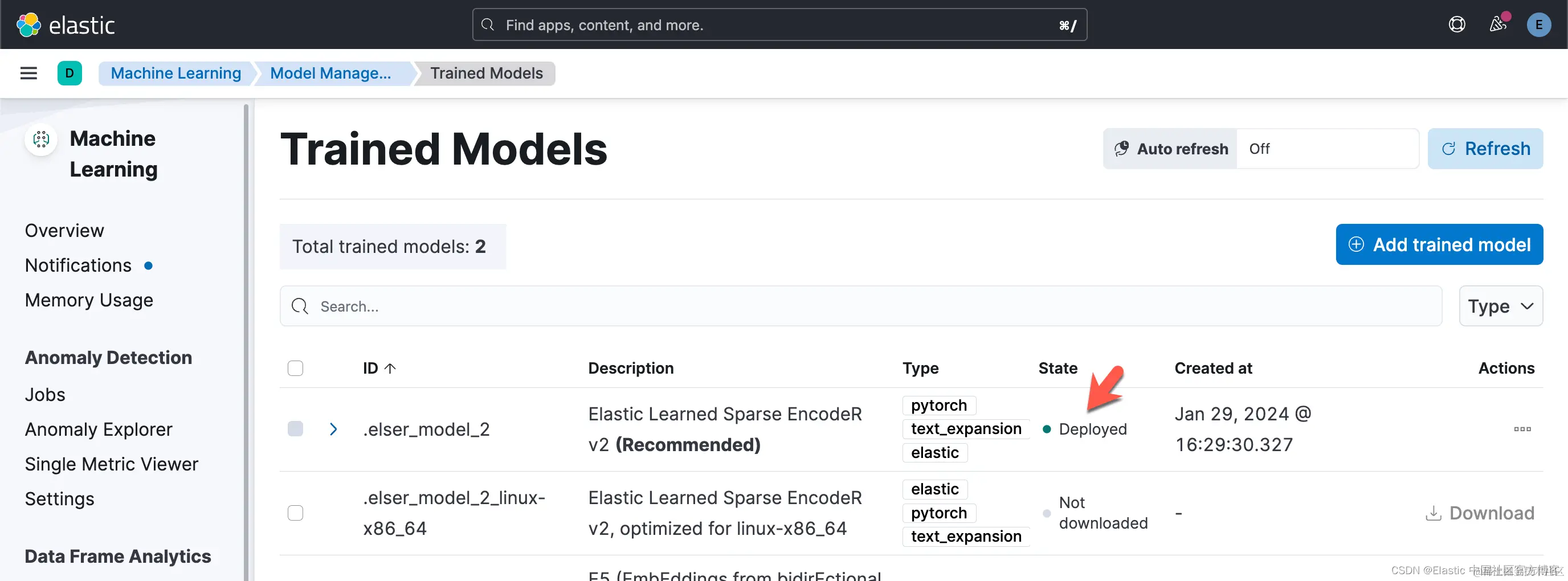Click the D space selector avatar
Screen dimensions: 1568x581
[70, 73]
